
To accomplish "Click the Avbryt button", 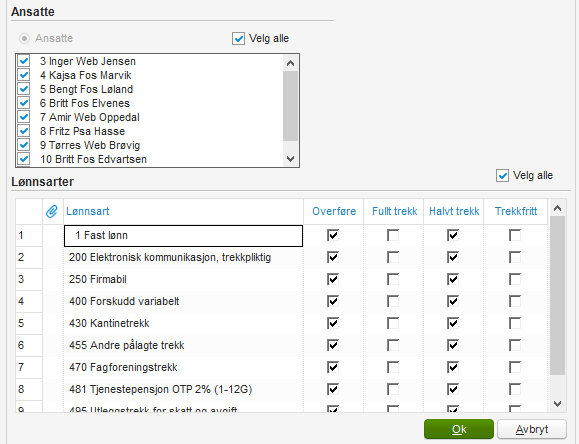I will point(532,429).
